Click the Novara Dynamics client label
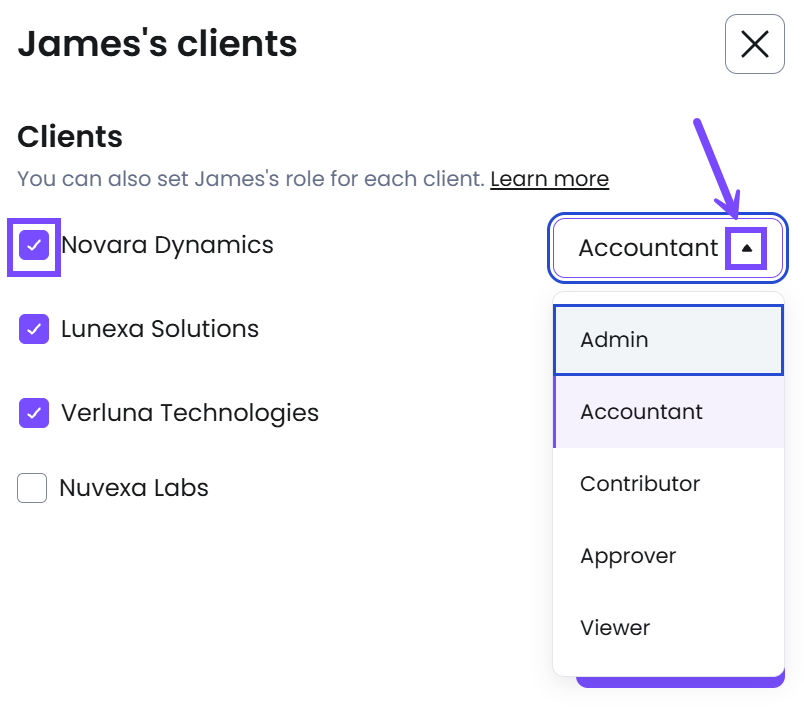 click(x=167, y=245)
